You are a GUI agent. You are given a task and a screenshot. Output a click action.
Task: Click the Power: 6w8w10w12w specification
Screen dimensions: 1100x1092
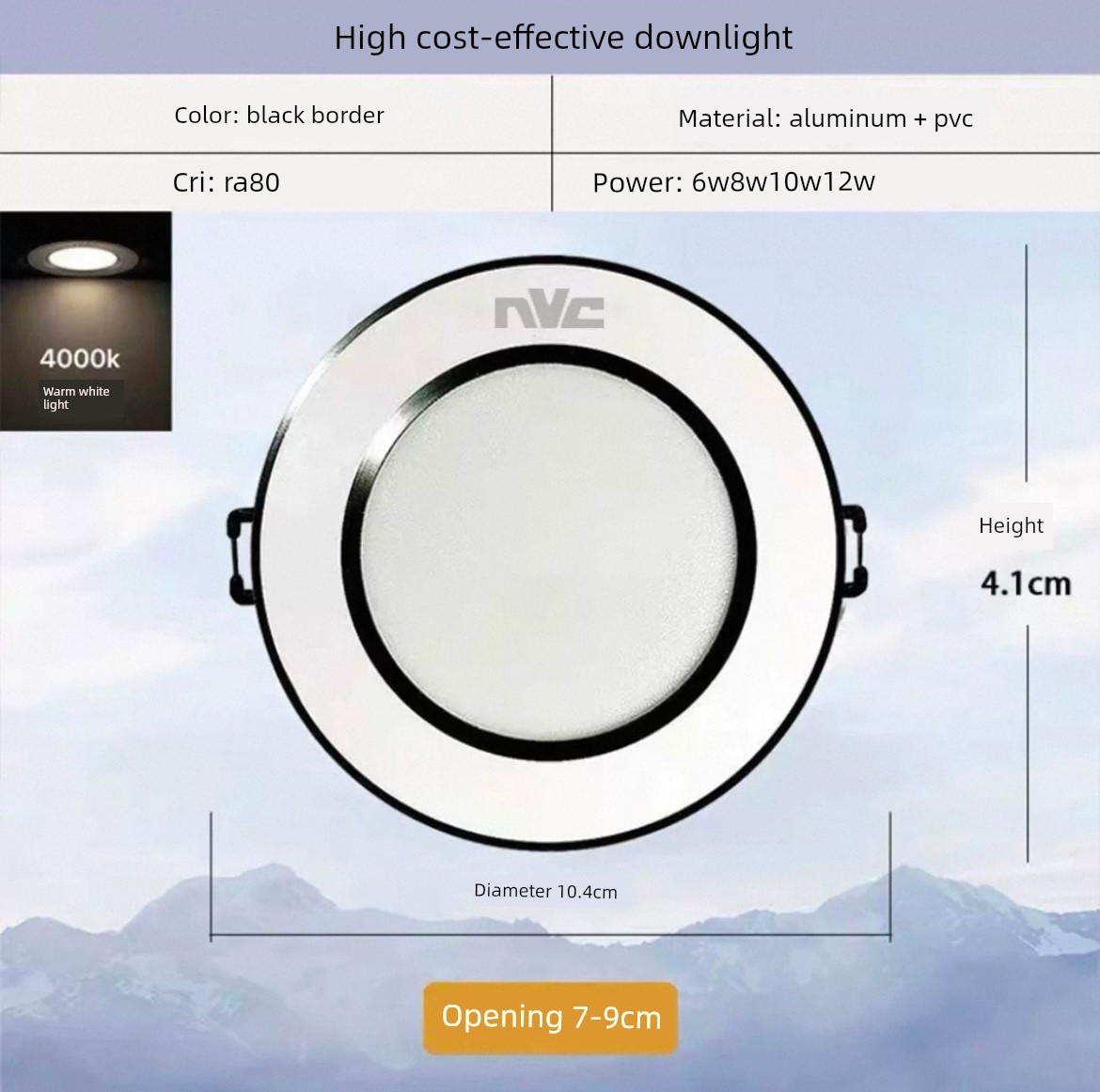(x=733, y=182)
